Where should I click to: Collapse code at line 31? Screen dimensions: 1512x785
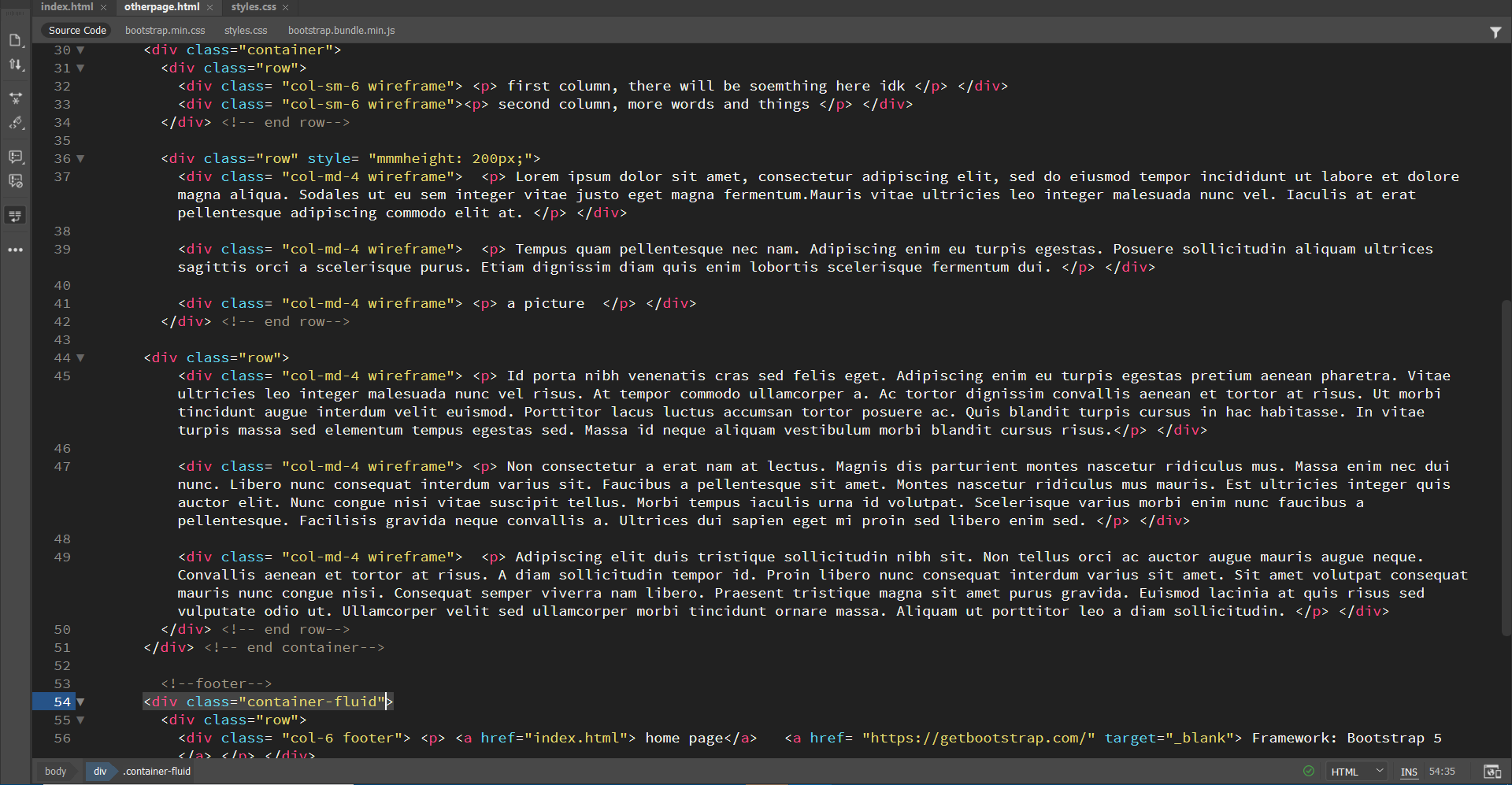[80, 69]
